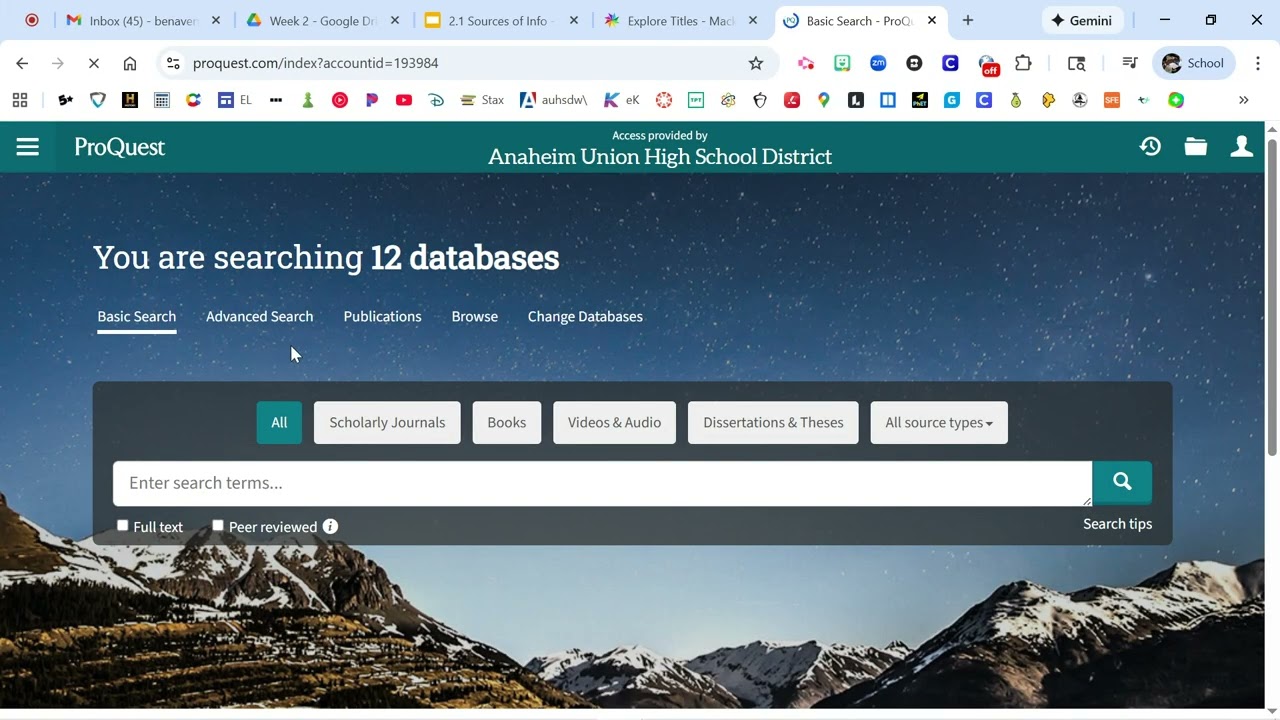The image size is (1280, 720).
Task: Go back to the previous page
Action: tap(22, 63)
